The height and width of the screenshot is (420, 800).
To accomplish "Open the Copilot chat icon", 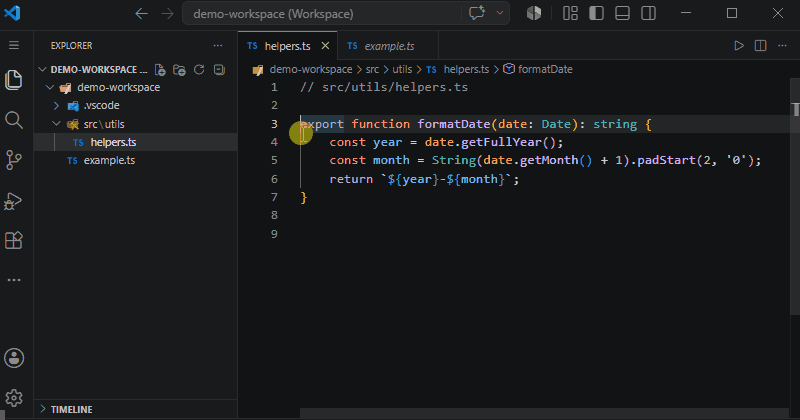I will (477, 13).
